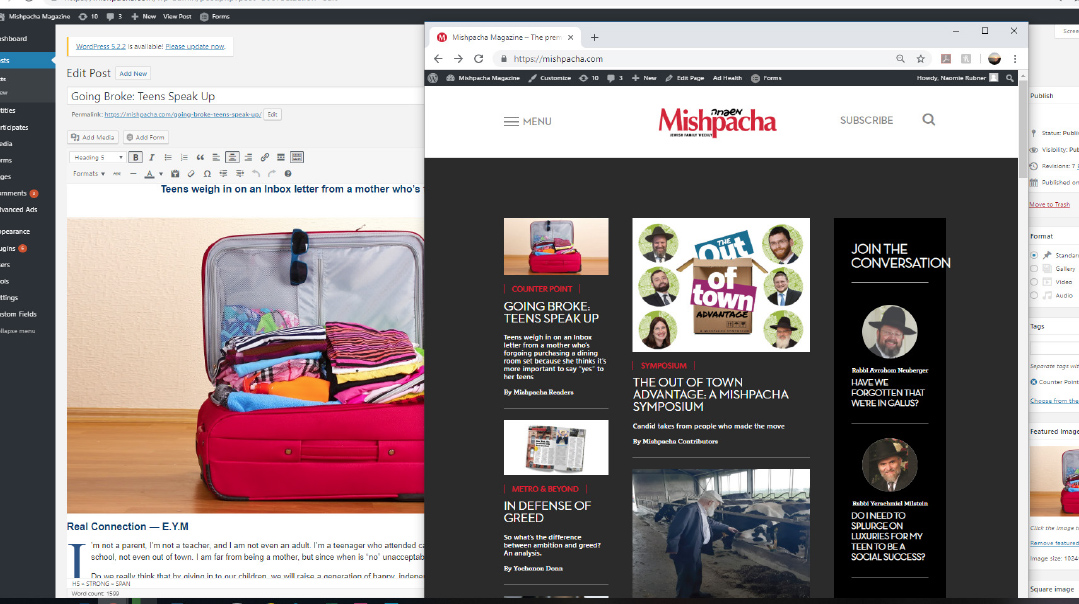
Task: Clear formatting with eraser icon
Action: [191, 174]
